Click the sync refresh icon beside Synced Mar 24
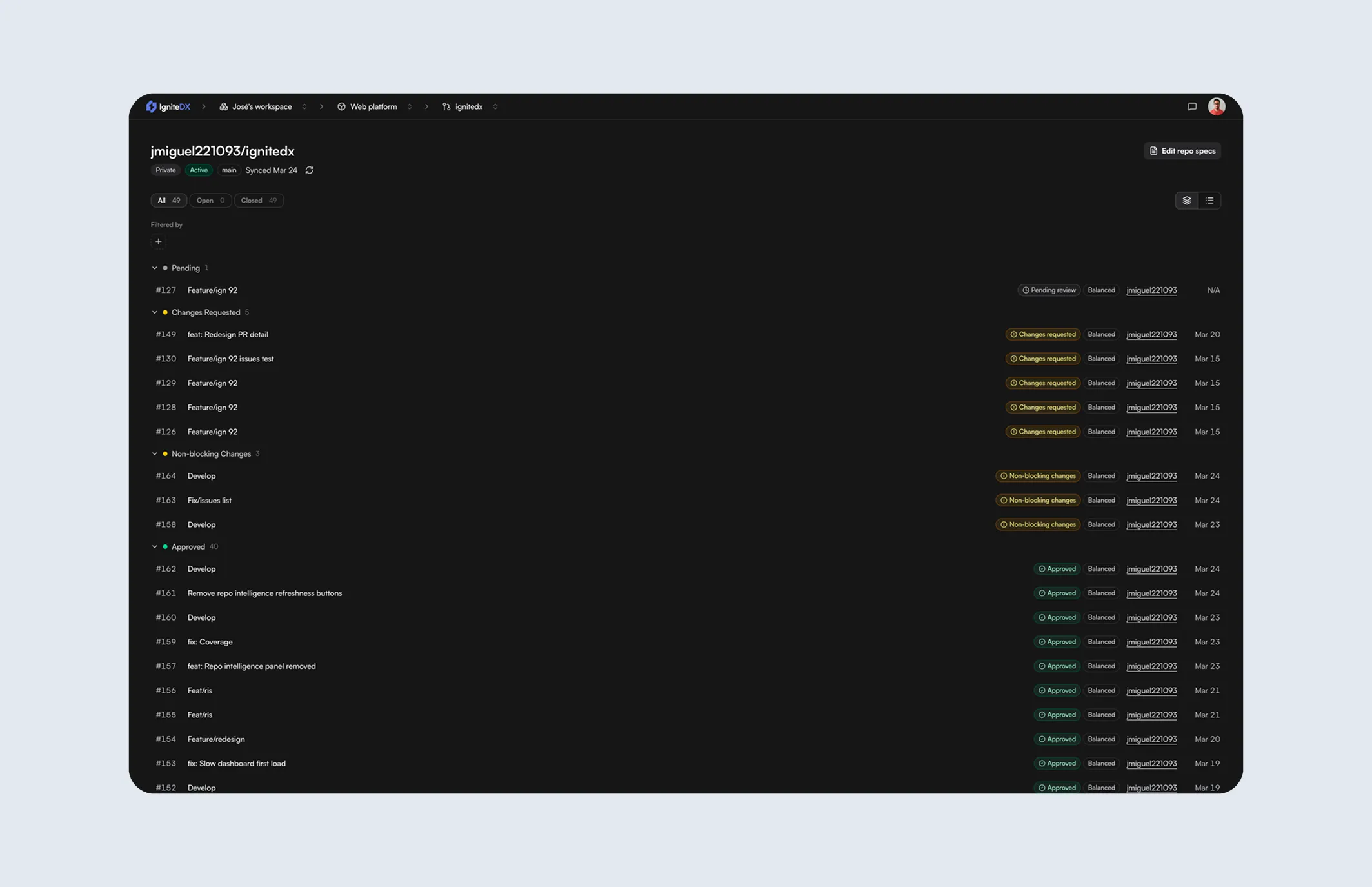This screenshot has height=887, width=1372. (x=310, y=170)
